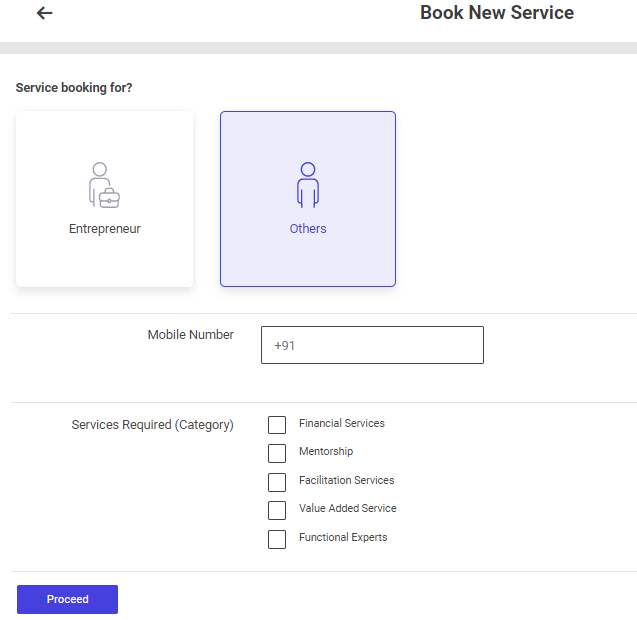
Task: Check the Facilitation Services box
Action: [277, 482]
